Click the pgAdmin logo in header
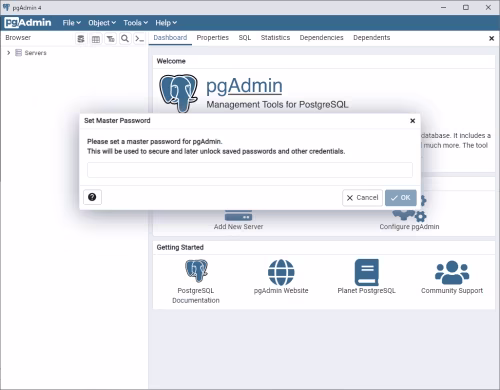This screenshot has width=500, height=390. pyautogui.click(x=28, y=23)
